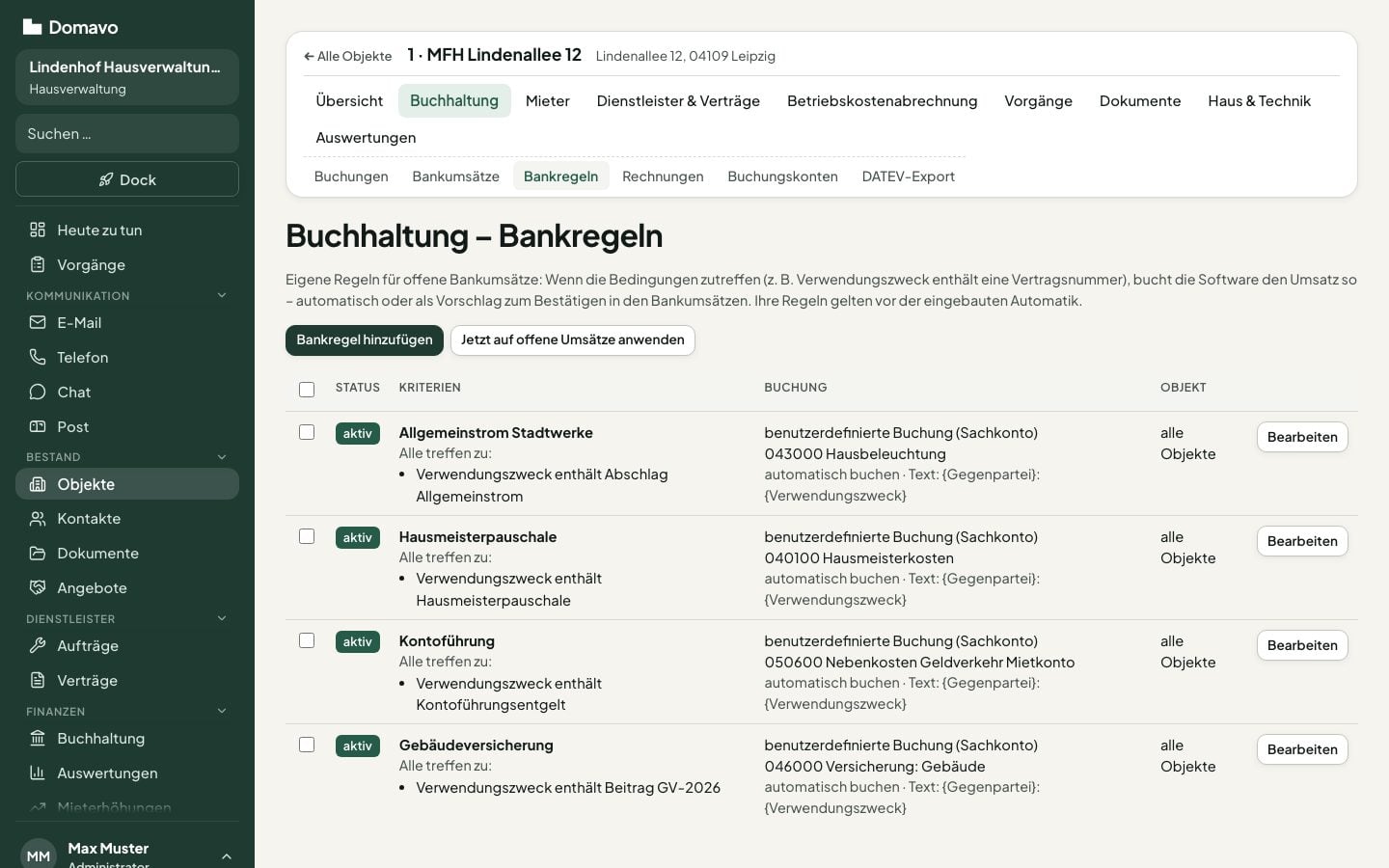Click the Vorgänge clipboard icon in sidebar

(38, 264)
